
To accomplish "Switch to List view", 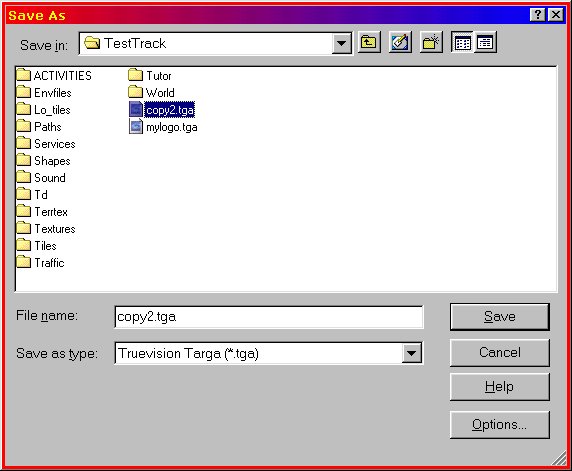I will tap(462, 43).
